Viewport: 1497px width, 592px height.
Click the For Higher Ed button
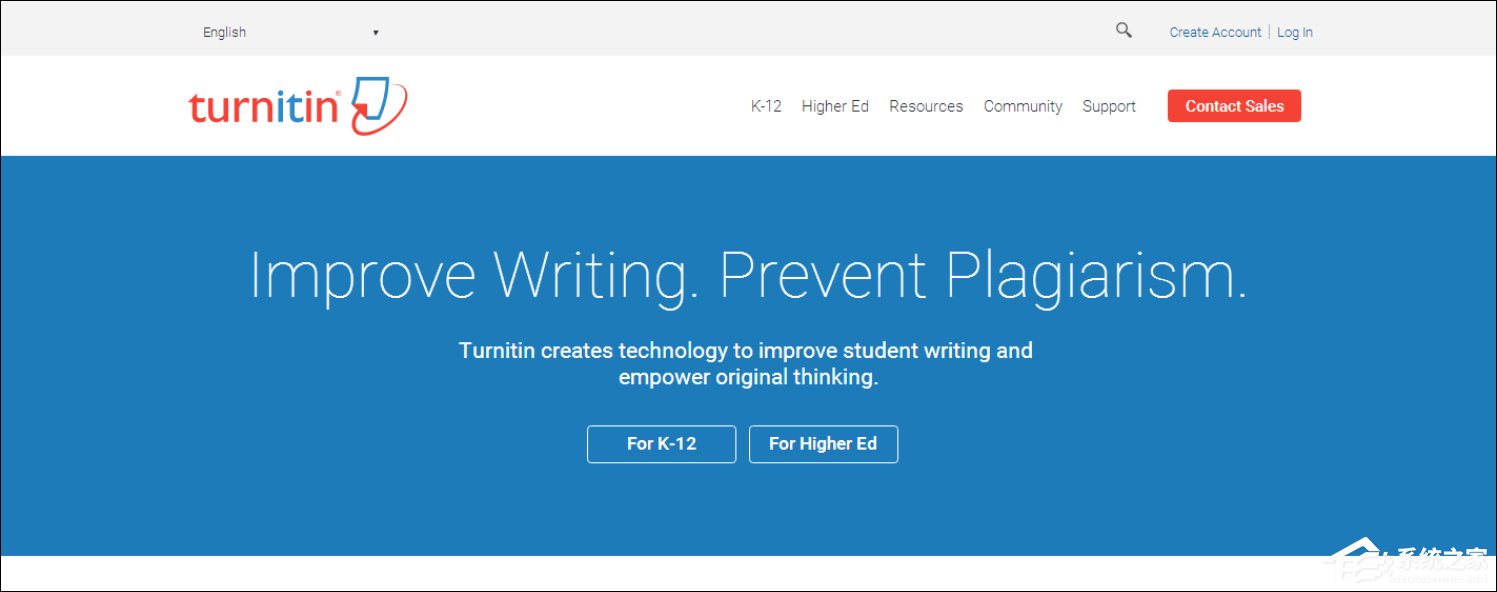point(823,444)
